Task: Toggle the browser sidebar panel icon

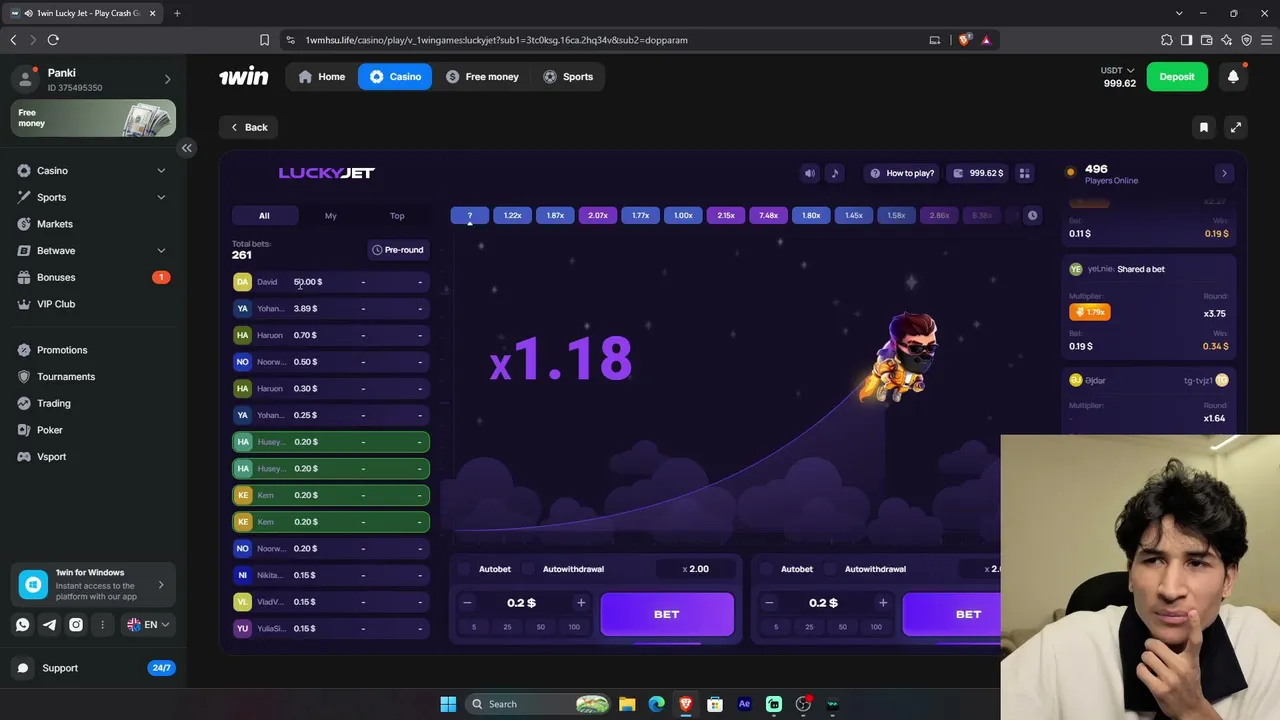Action: point(1187,40)
